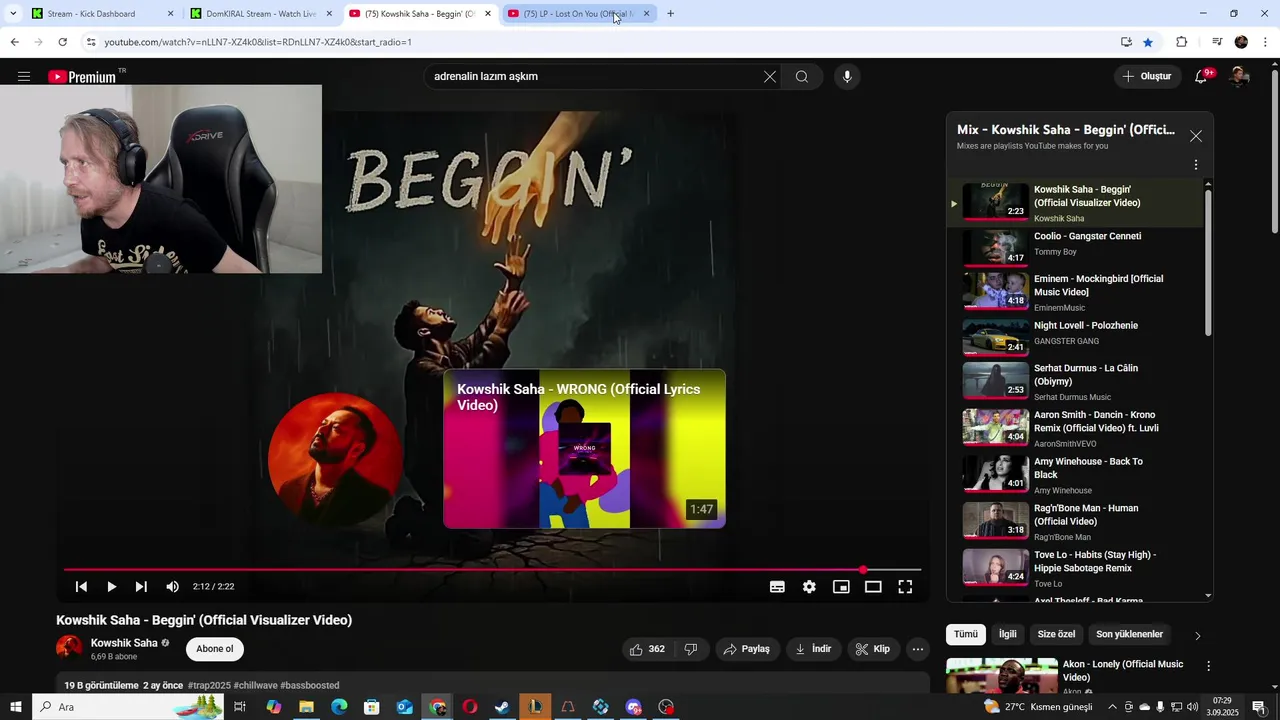The width and height of the screenshot is (1280, 720).
Task: Open a new browser tab
Action: pos(670,14)
